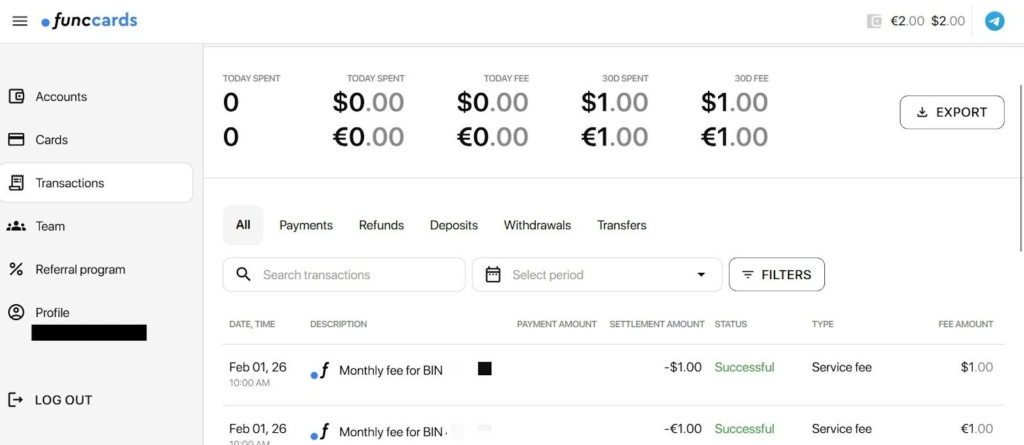Screen dimensions: 1024x445
Task: Click the Team people icon
Action: pyautogui.click(x=16, y=226)
